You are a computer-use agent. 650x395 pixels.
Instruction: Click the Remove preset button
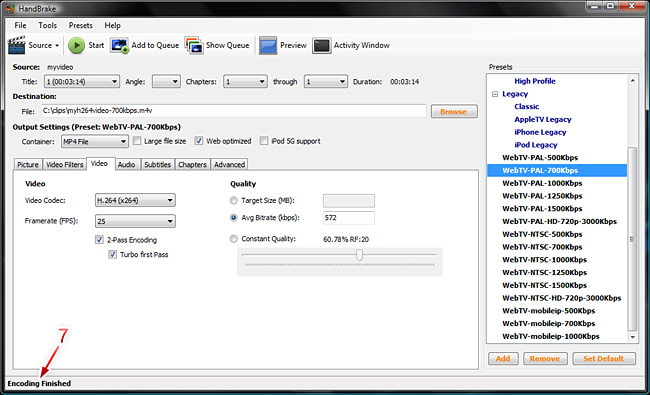pos(545,359)
